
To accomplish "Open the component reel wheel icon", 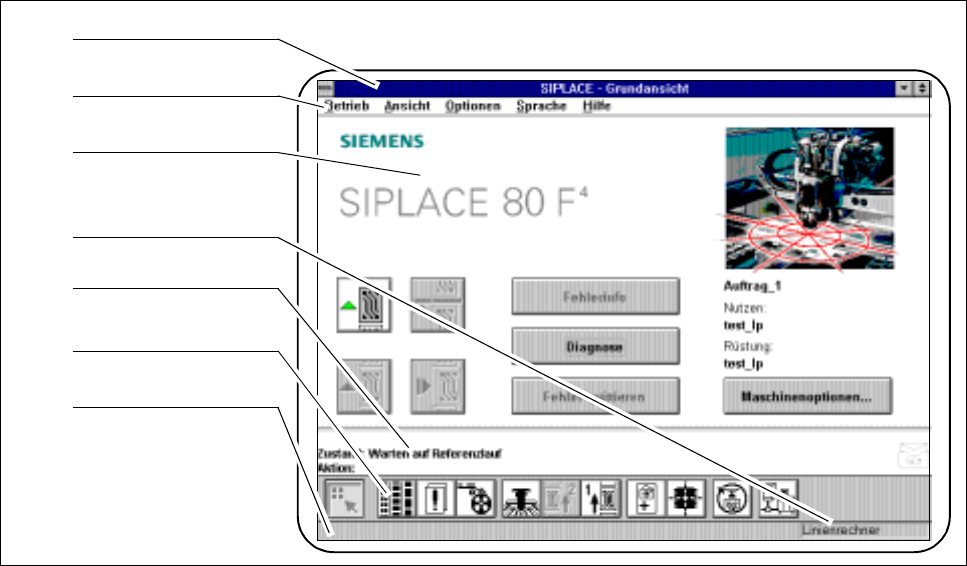I will point(475,498).
